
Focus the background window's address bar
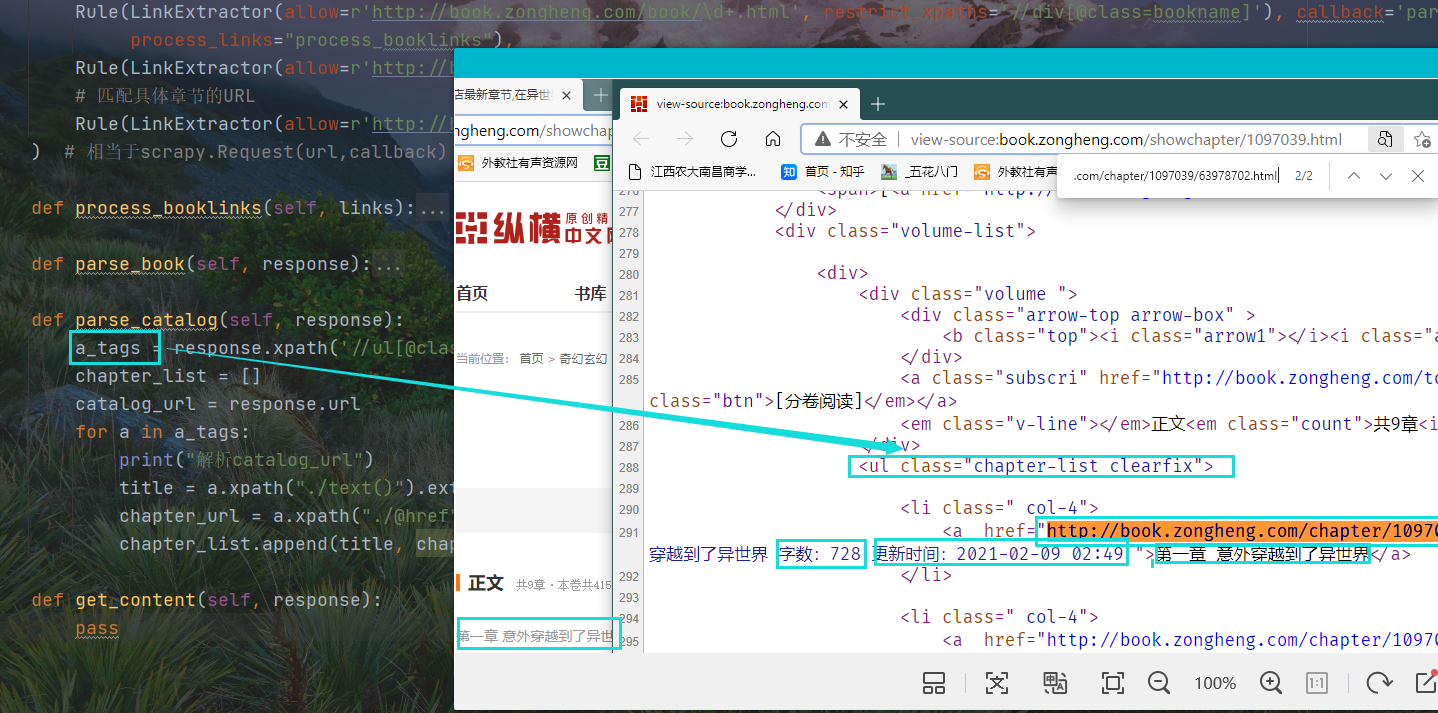click(533, 131)
